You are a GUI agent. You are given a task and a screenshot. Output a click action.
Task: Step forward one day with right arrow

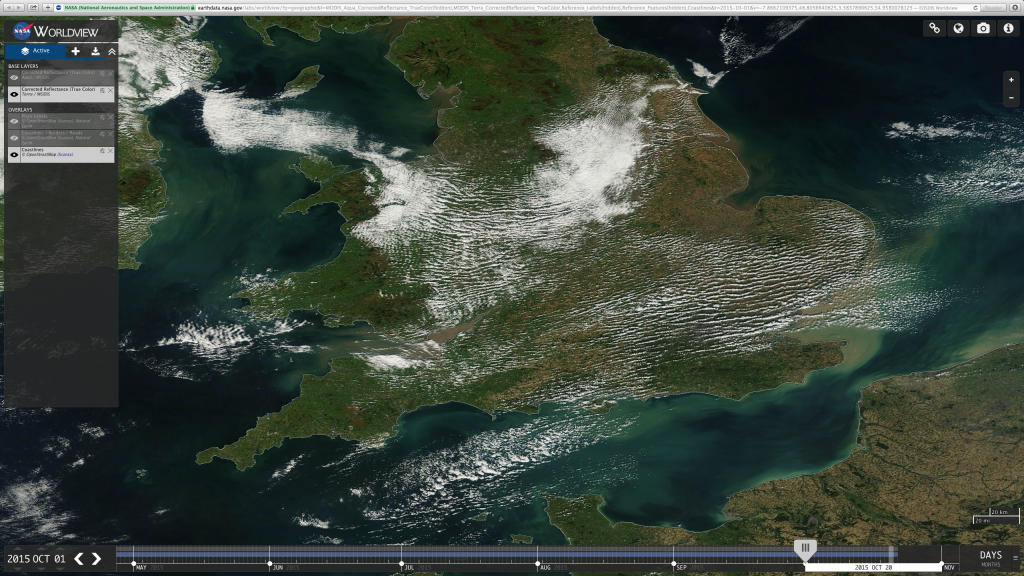coord(97,558)
